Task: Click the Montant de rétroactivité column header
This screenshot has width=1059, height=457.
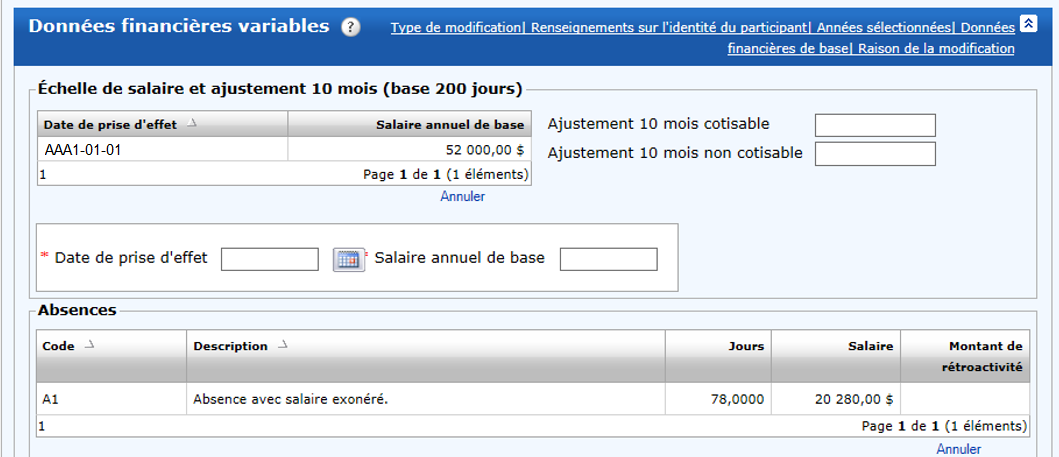Action: pos(965,356)
